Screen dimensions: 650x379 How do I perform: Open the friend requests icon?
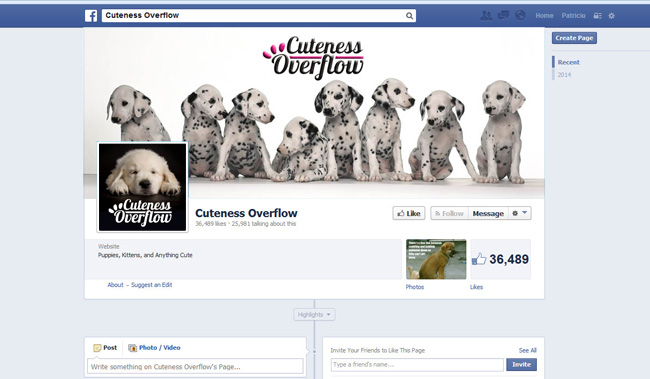tap(486, 16)
